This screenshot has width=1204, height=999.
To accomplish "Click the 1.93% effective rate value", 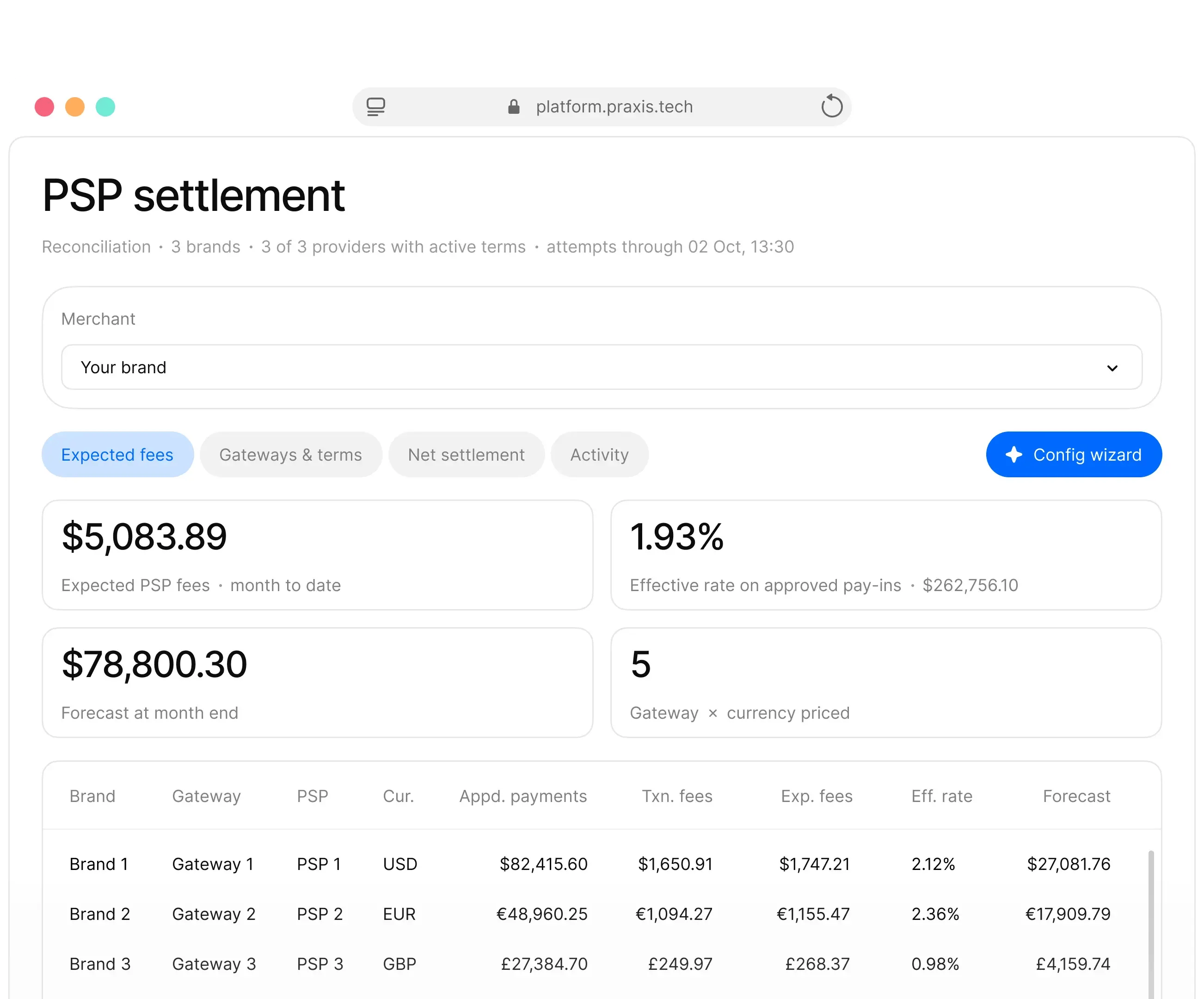I will (676, 537).
